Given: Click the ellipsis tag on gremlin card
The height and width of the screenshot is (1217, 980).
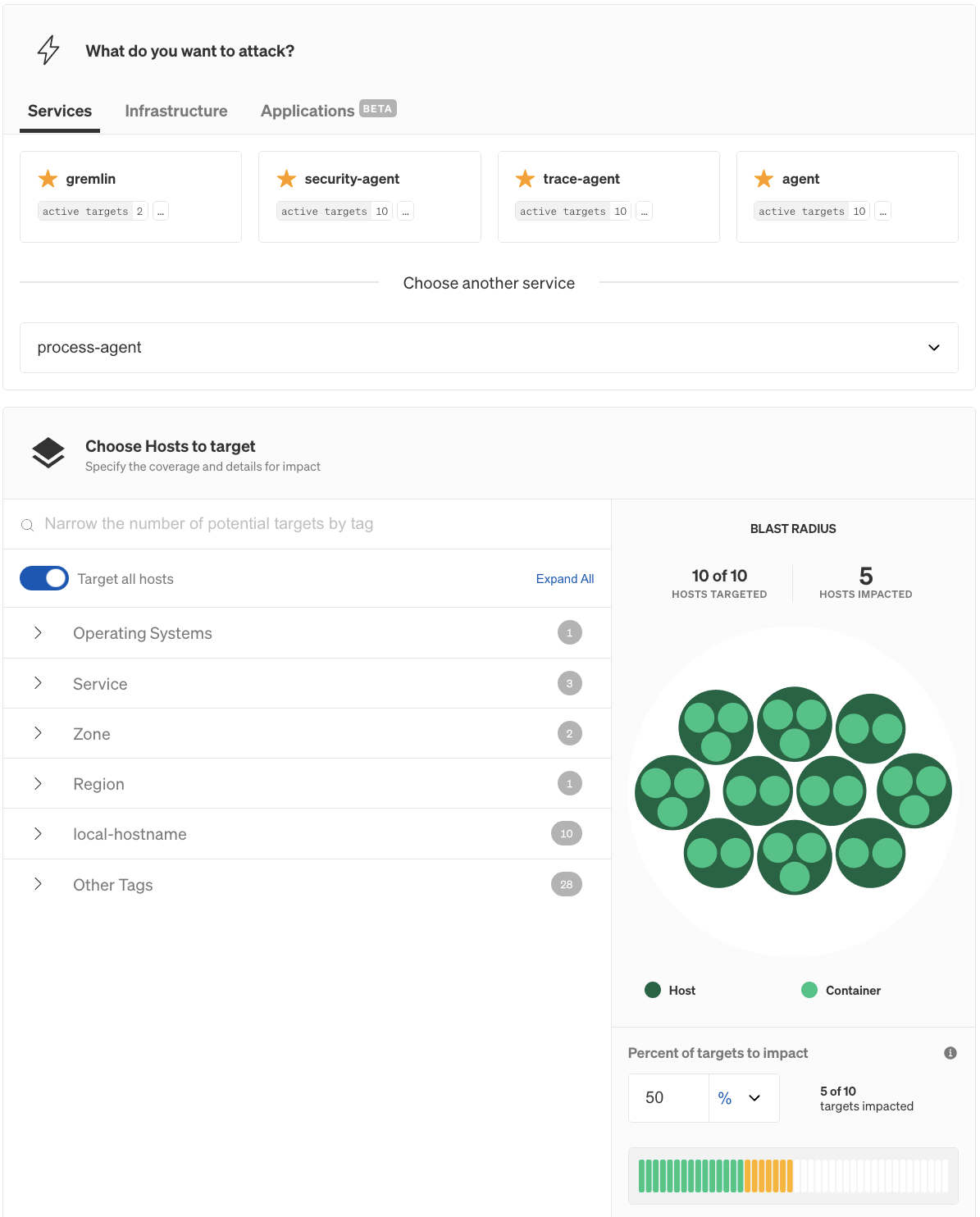Looking at the screenshot, I should coord(161,212).
